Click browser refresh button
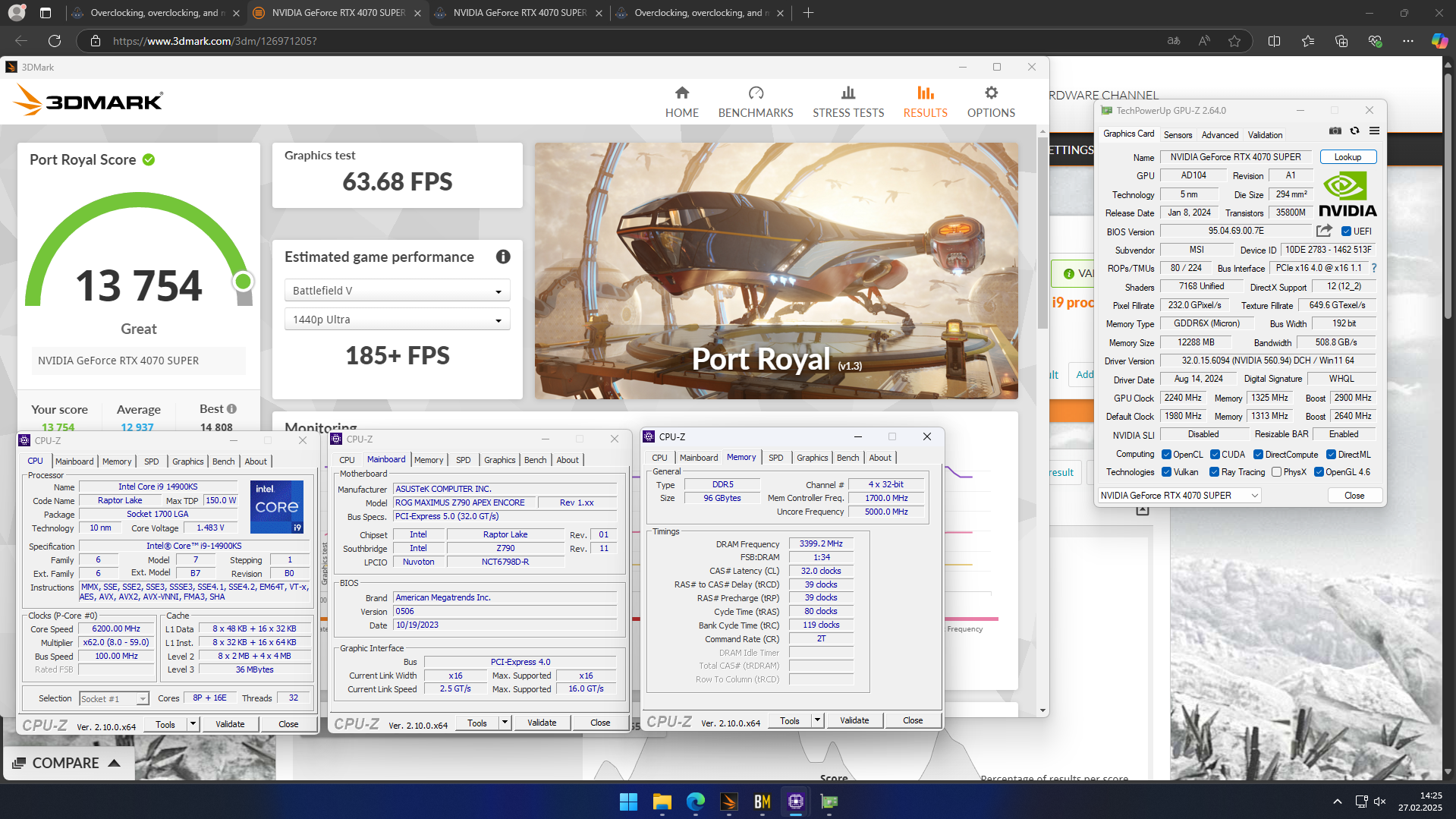Screen dimensions: 1456x819 pyautogui.click(x=55, y=41)
